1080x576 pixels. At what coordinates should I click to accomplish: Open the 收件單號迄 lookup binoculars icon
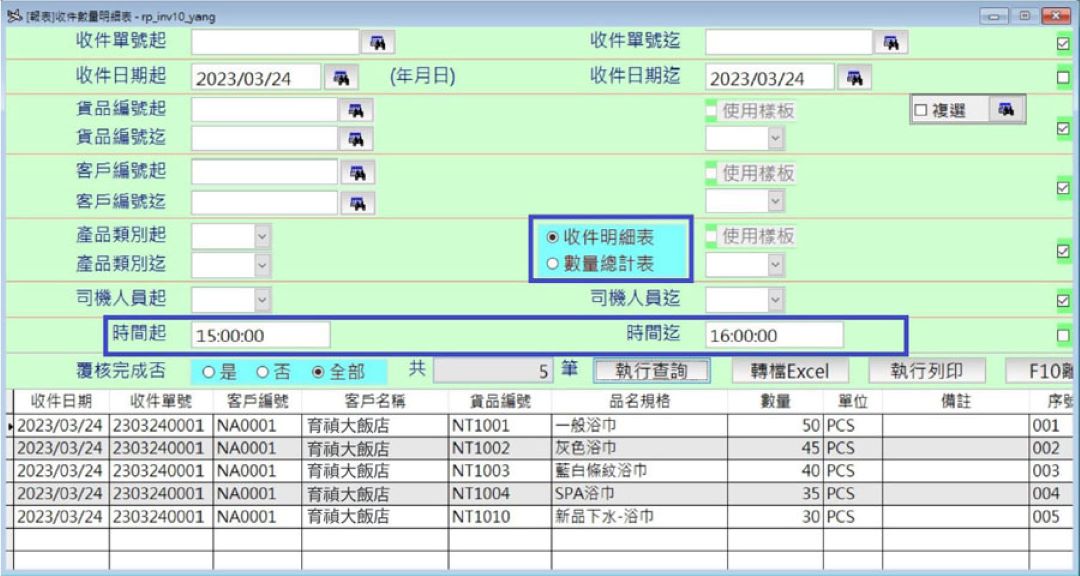tap(890, 43)
